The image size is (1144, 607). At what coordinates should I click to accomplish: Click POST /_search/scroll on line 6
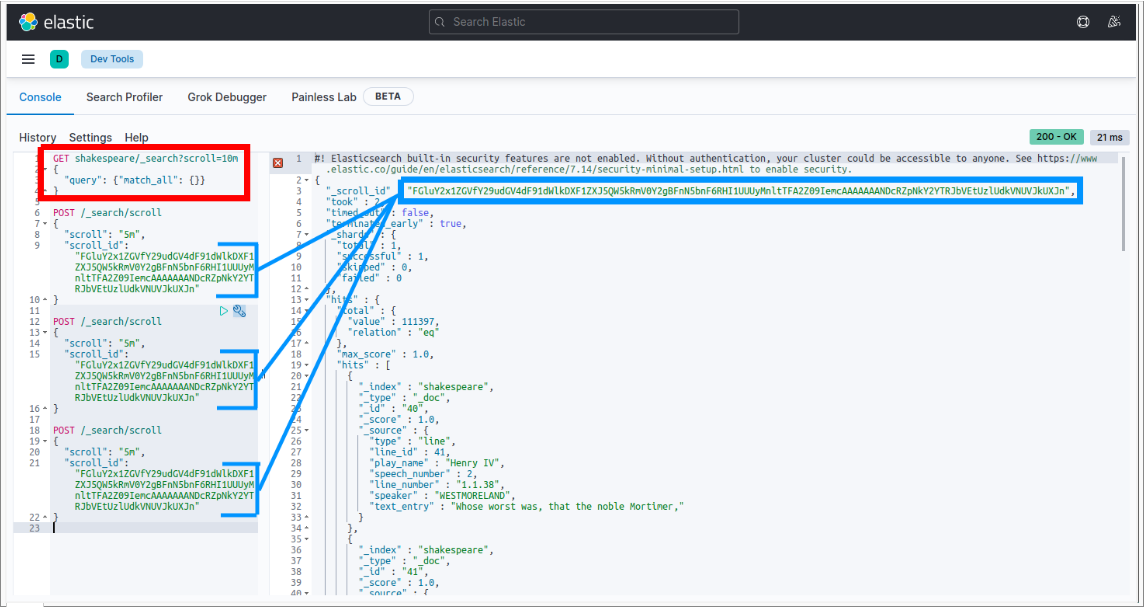coord(107,213)
